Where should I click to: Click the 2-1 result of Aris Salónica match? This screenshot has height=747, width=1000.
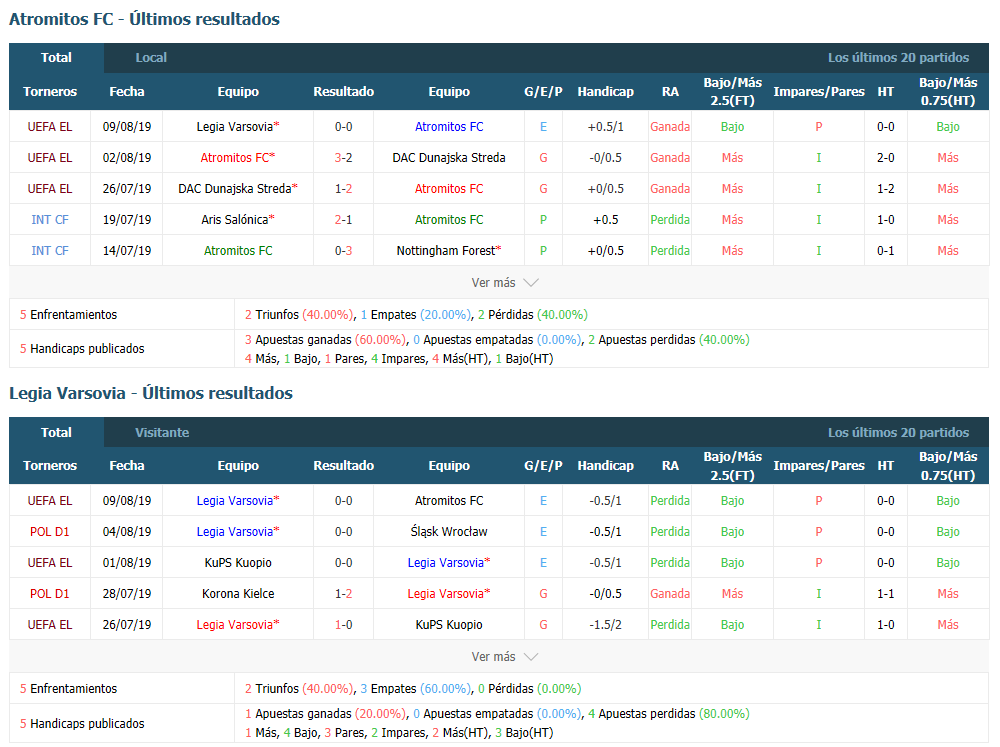pyautogui.click(x=344, y=219)
